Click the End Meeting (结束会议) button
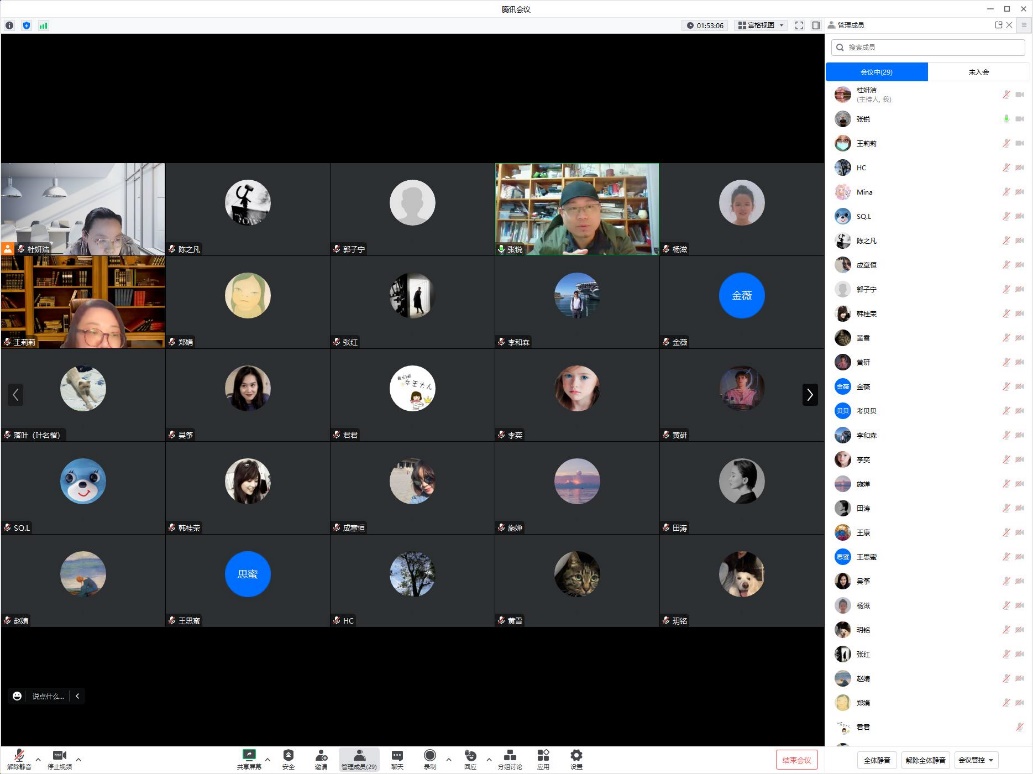 point(797,760)
